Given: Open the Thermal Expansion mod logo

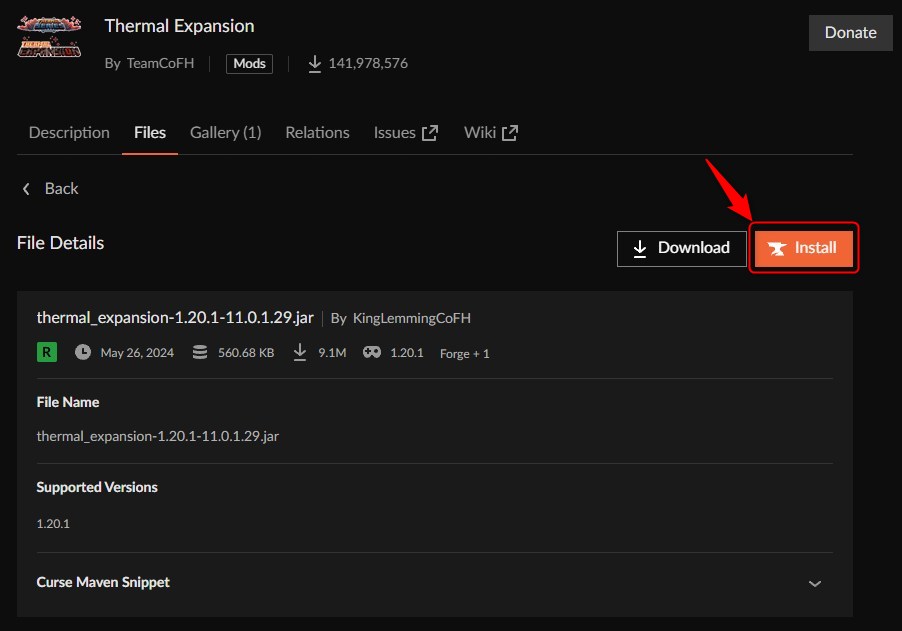Looking at the screenshot, I should pos(49,37).
